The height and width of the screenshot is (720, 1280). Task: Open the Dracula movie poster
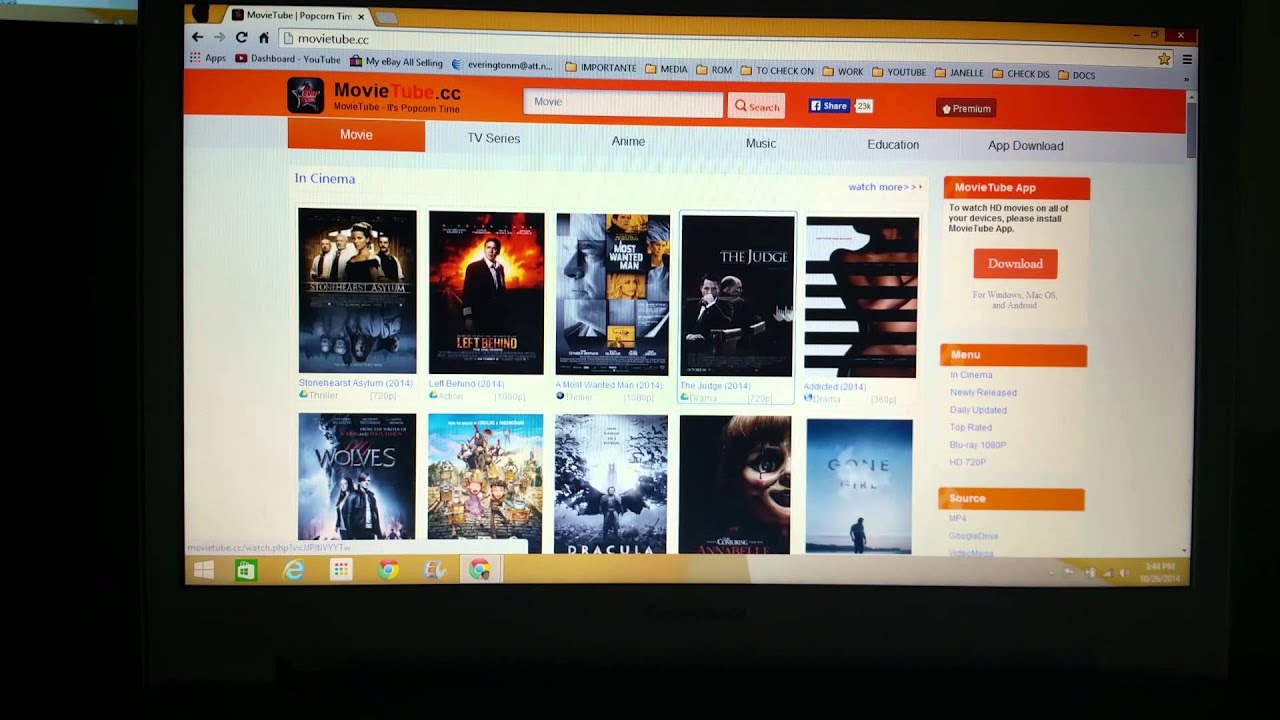(611, 483)
